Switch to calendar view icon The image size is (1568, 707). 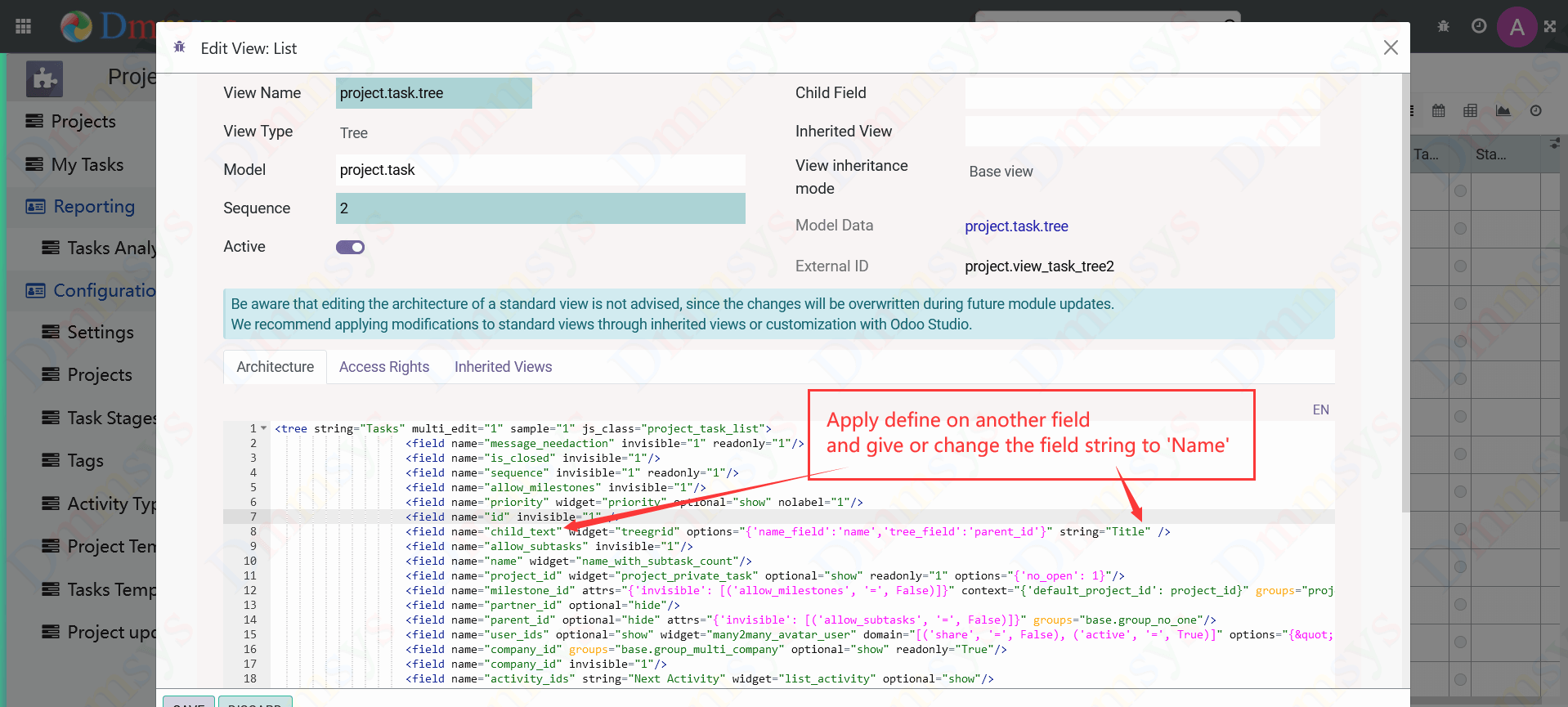point(1439,110)
